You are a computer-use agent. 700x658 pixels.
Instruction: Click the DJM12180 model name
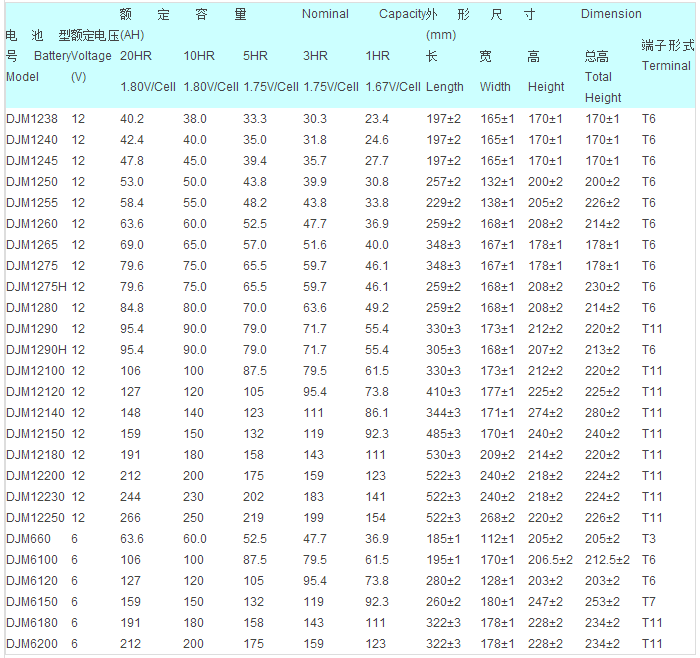pos(35,454)
